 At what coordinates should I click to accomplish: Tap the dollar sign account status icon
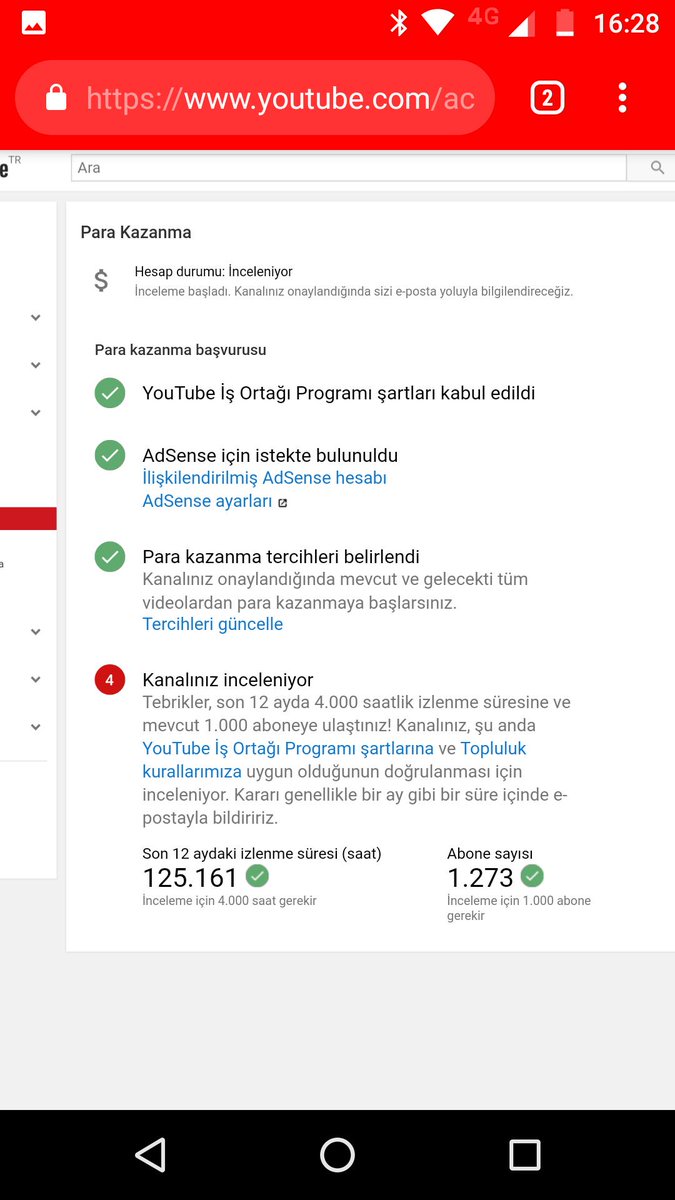[x=101, y=281]
